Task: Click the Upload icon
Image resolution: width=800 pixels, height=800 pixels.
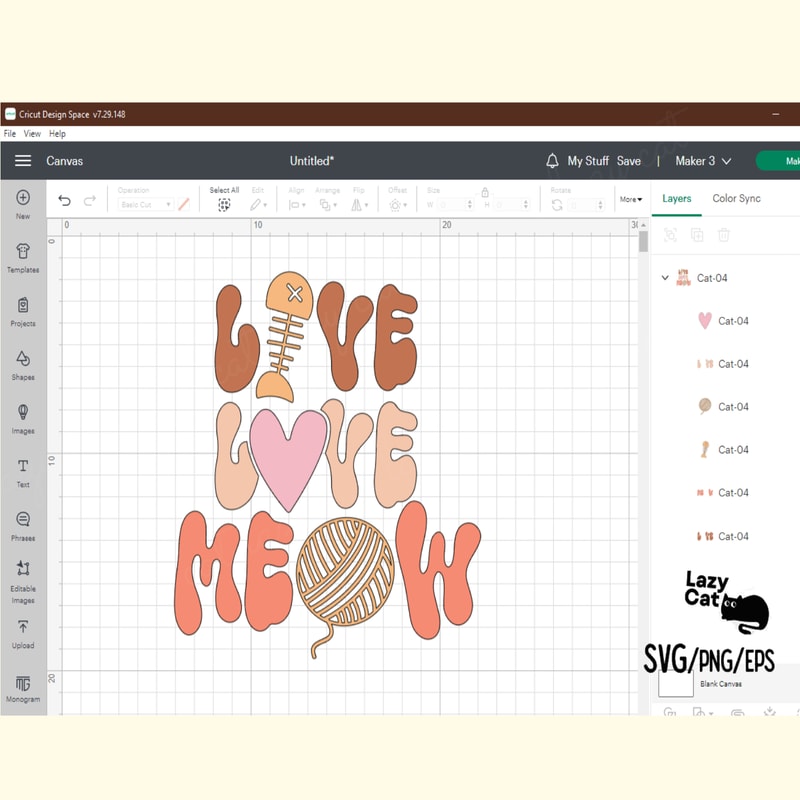Action: (23, 628)
